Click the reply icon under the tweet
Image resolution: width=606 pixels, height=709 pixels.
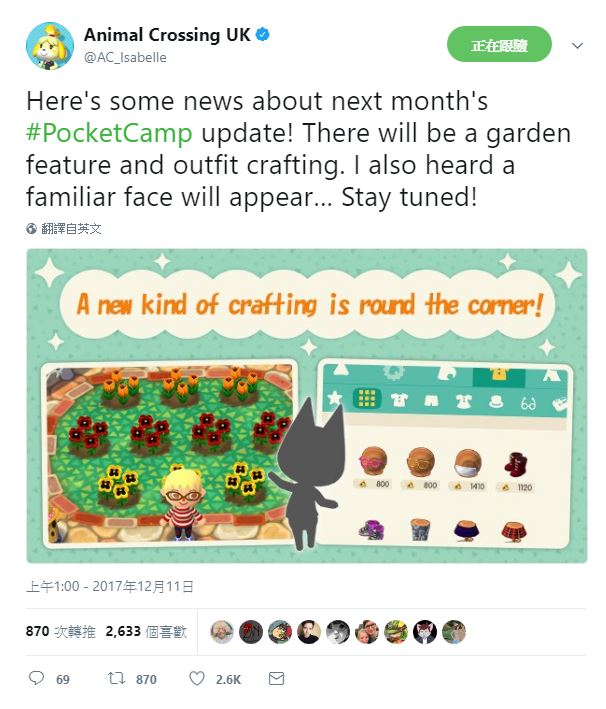click(37, 679)
